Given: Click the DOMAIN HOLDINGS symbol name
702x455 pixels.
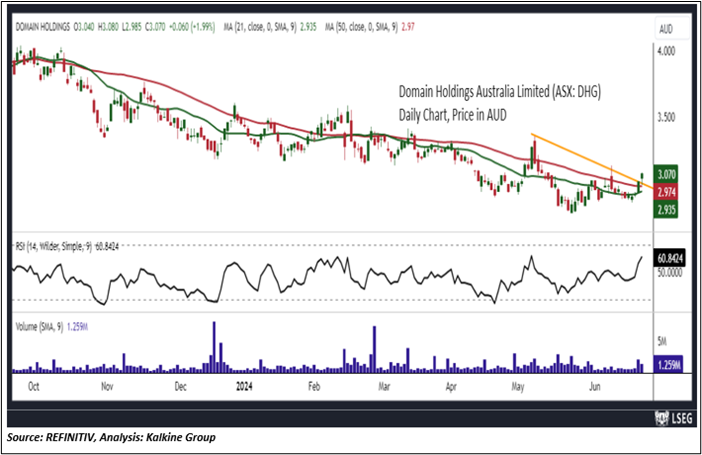Looking at the screenshot, I should (x=43, y=27).
